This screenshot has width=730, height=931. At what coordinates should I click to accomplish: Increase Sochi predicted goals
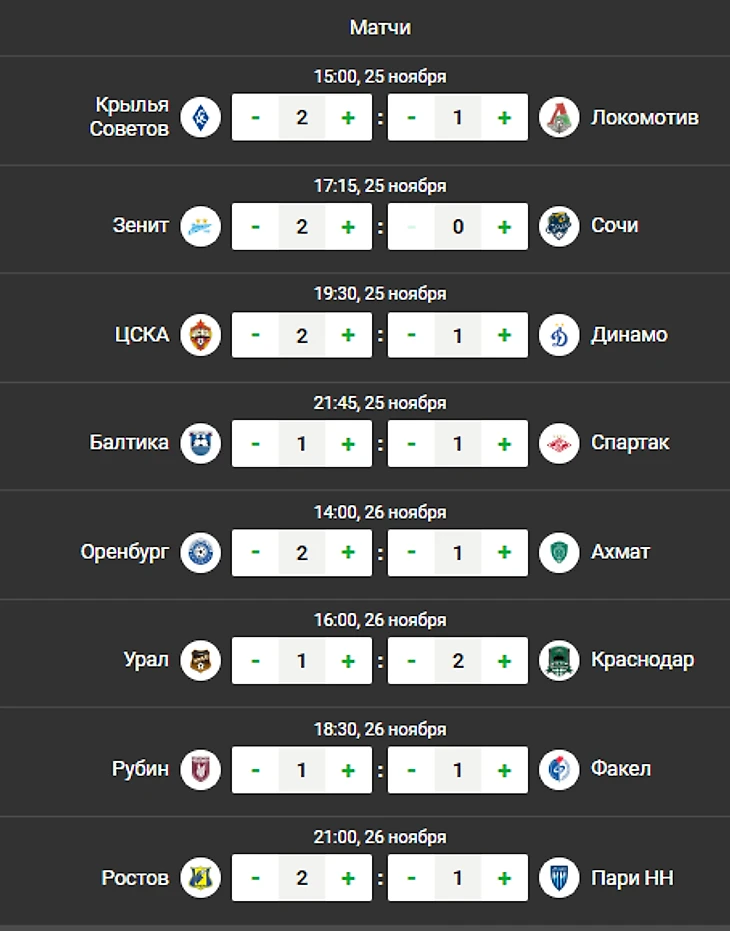pos(504,226)
